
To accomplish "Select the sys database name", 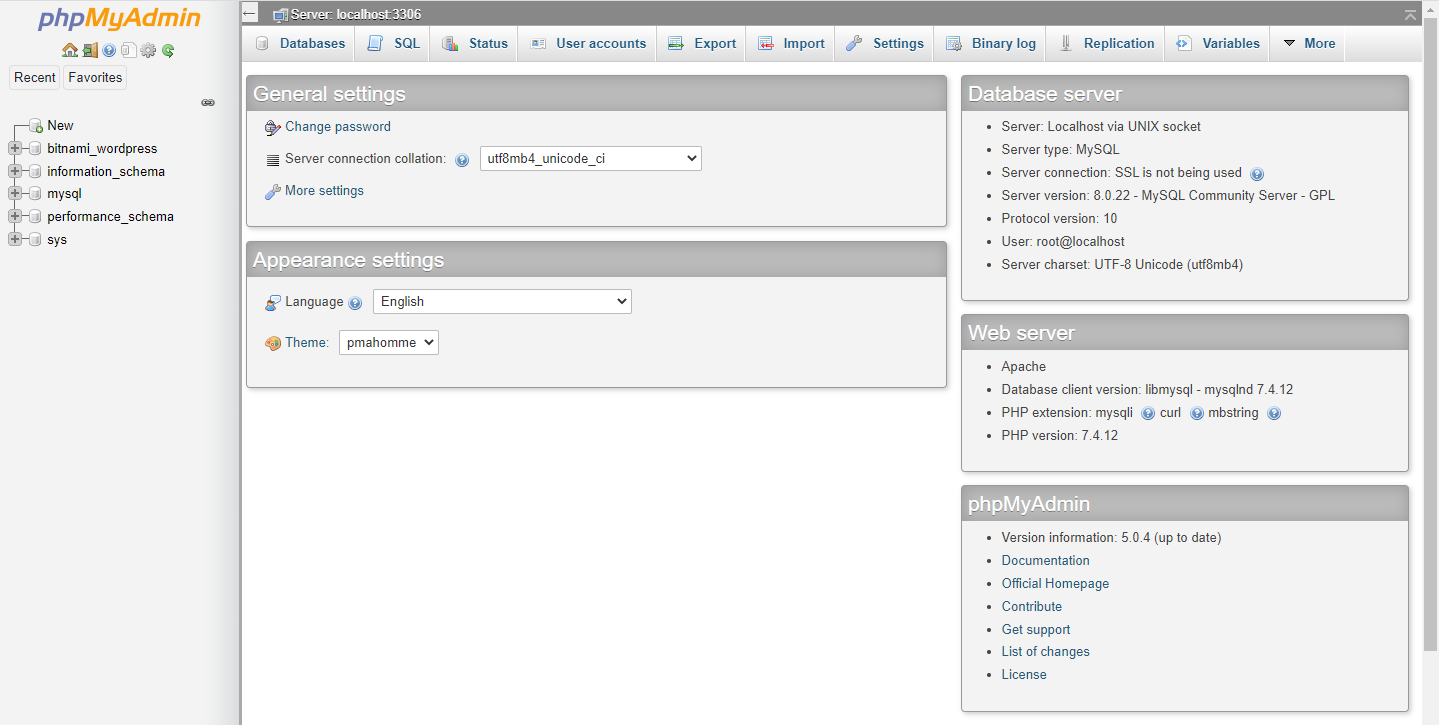I will pos(57,240).
